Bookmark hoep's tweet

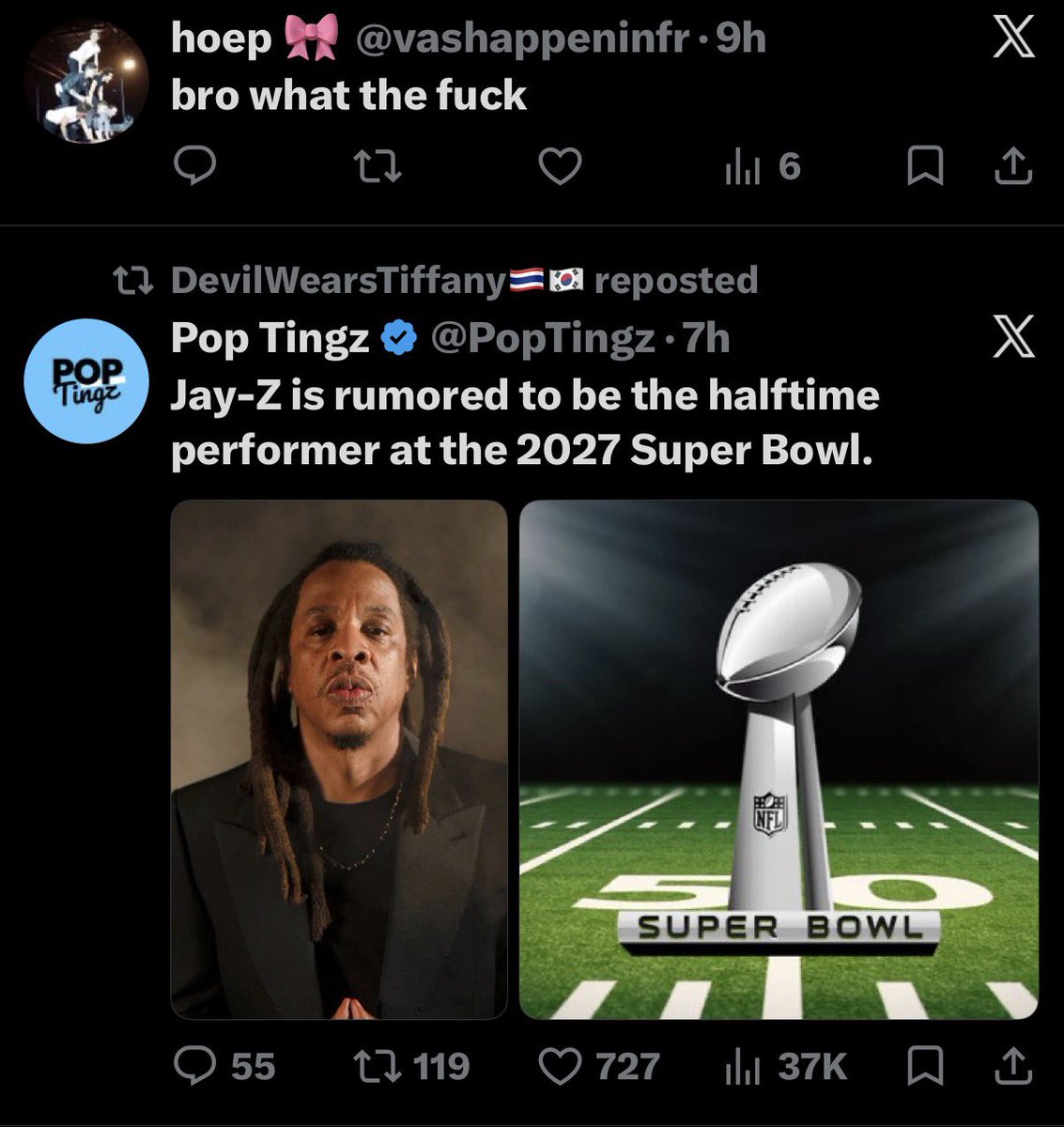925,167
